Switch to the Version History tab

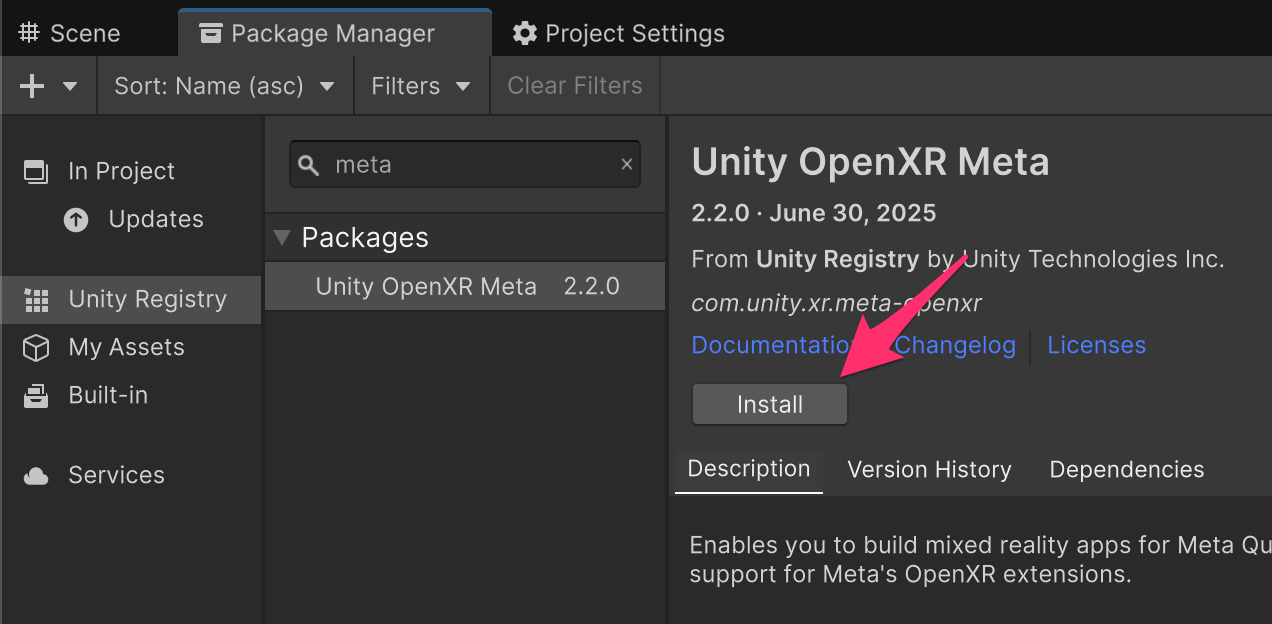point(929,470)
